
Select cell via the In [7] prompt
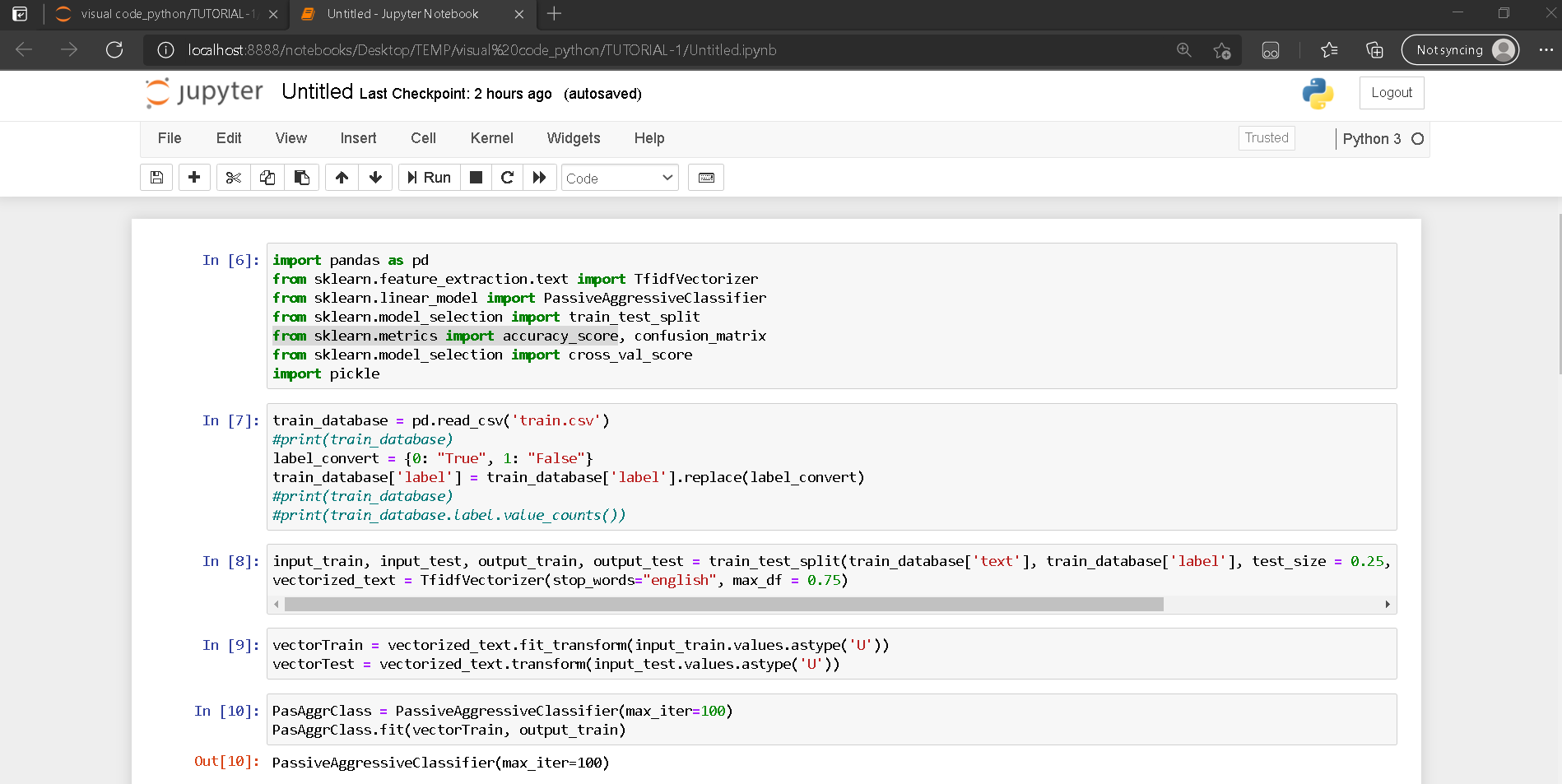tap(230, 420)
